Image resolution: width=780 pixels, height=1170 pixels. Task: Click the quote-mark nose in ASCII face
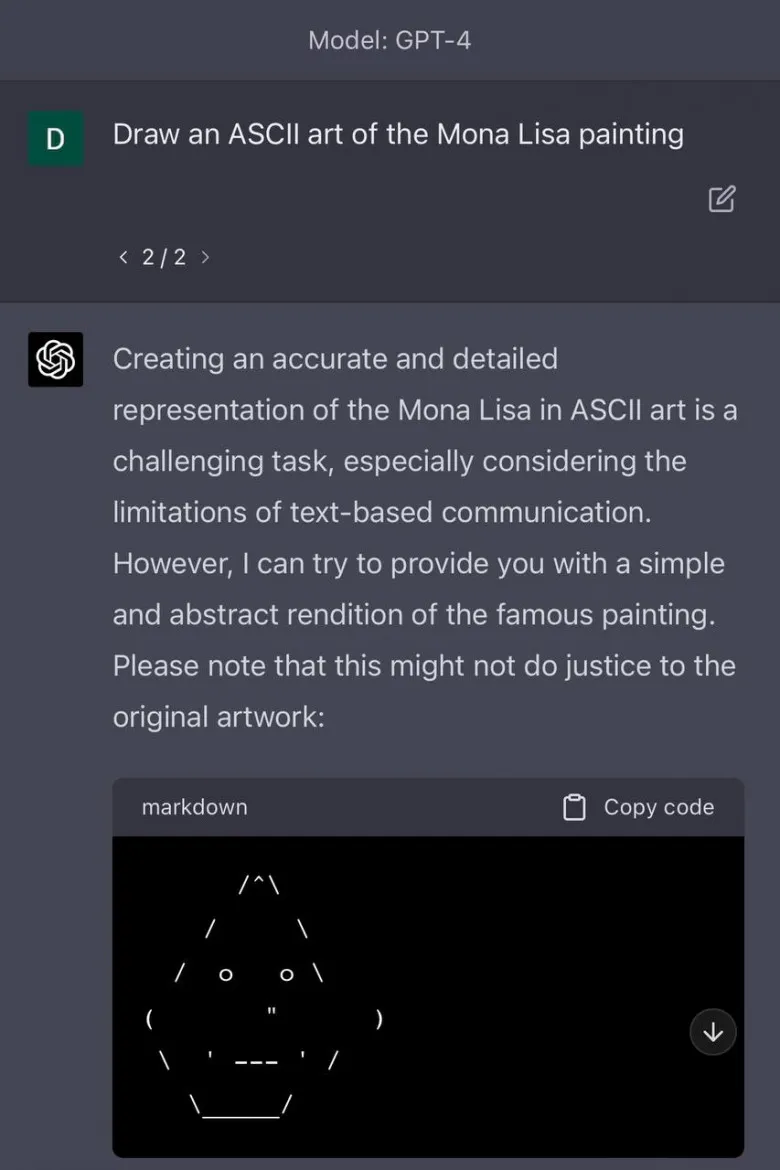272,1011
